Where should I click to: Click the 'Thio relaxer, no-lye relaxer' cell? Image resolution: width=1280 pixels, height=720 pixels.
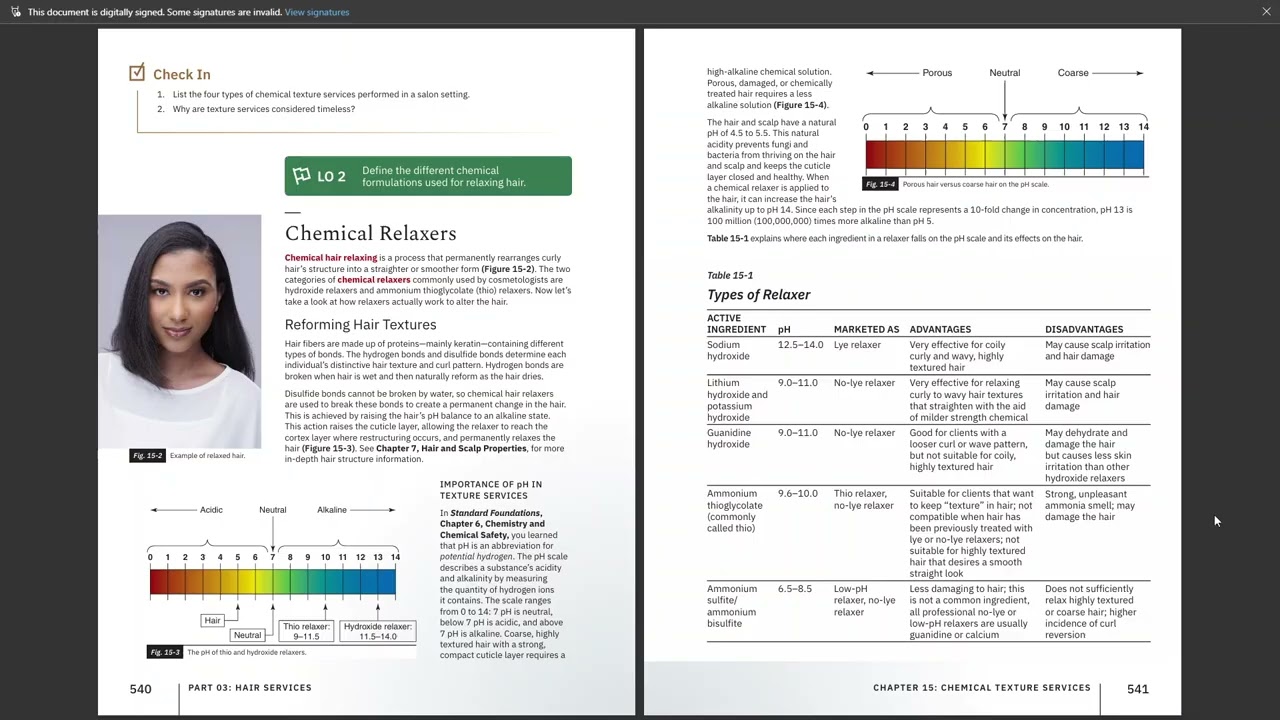tap(865, 500)
